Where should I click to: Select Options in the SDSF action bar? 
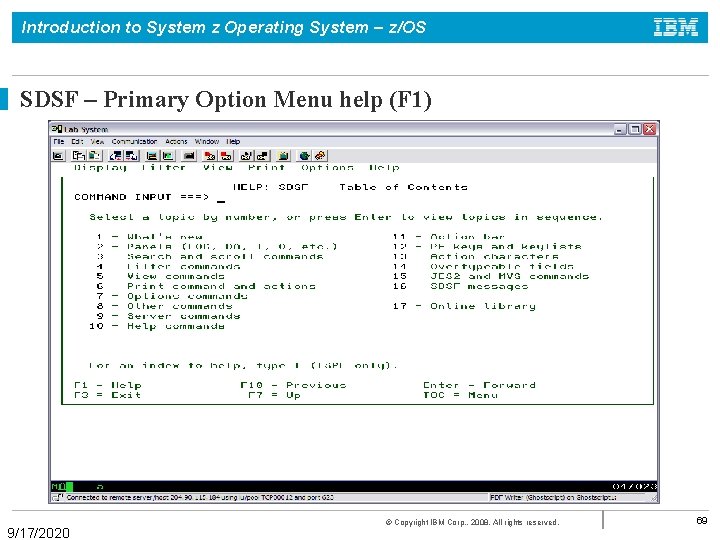(327, 168)
